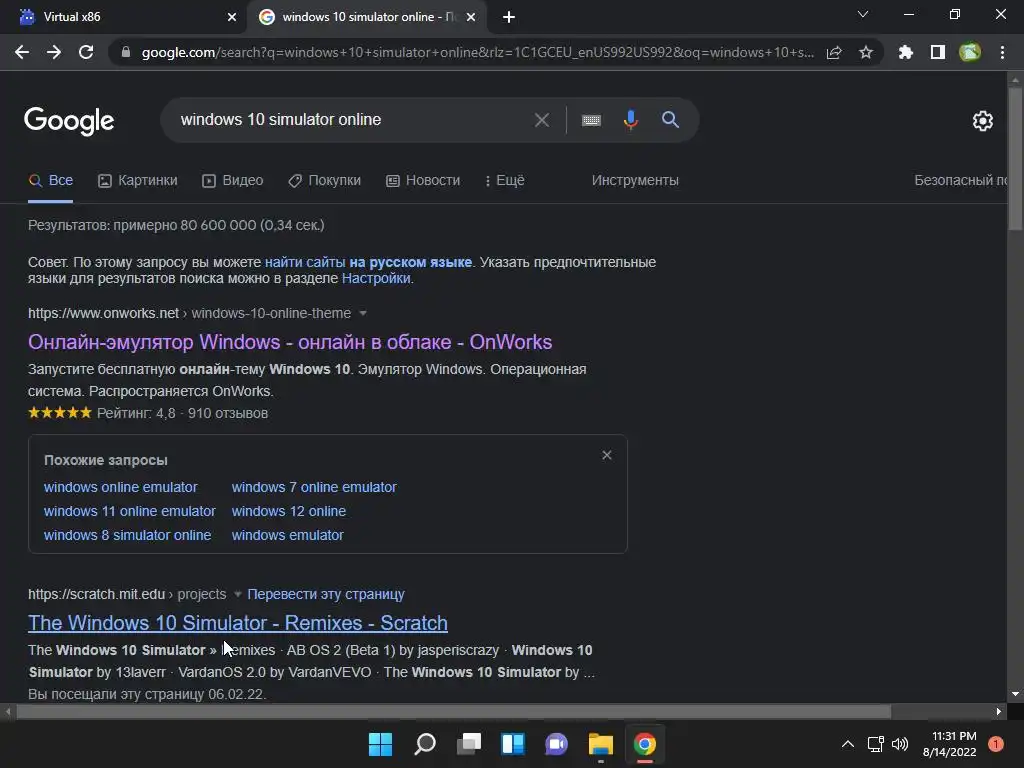Open the volume tray icon
This screenshot has width=1024, height=768.
click(x=900, y=744)
